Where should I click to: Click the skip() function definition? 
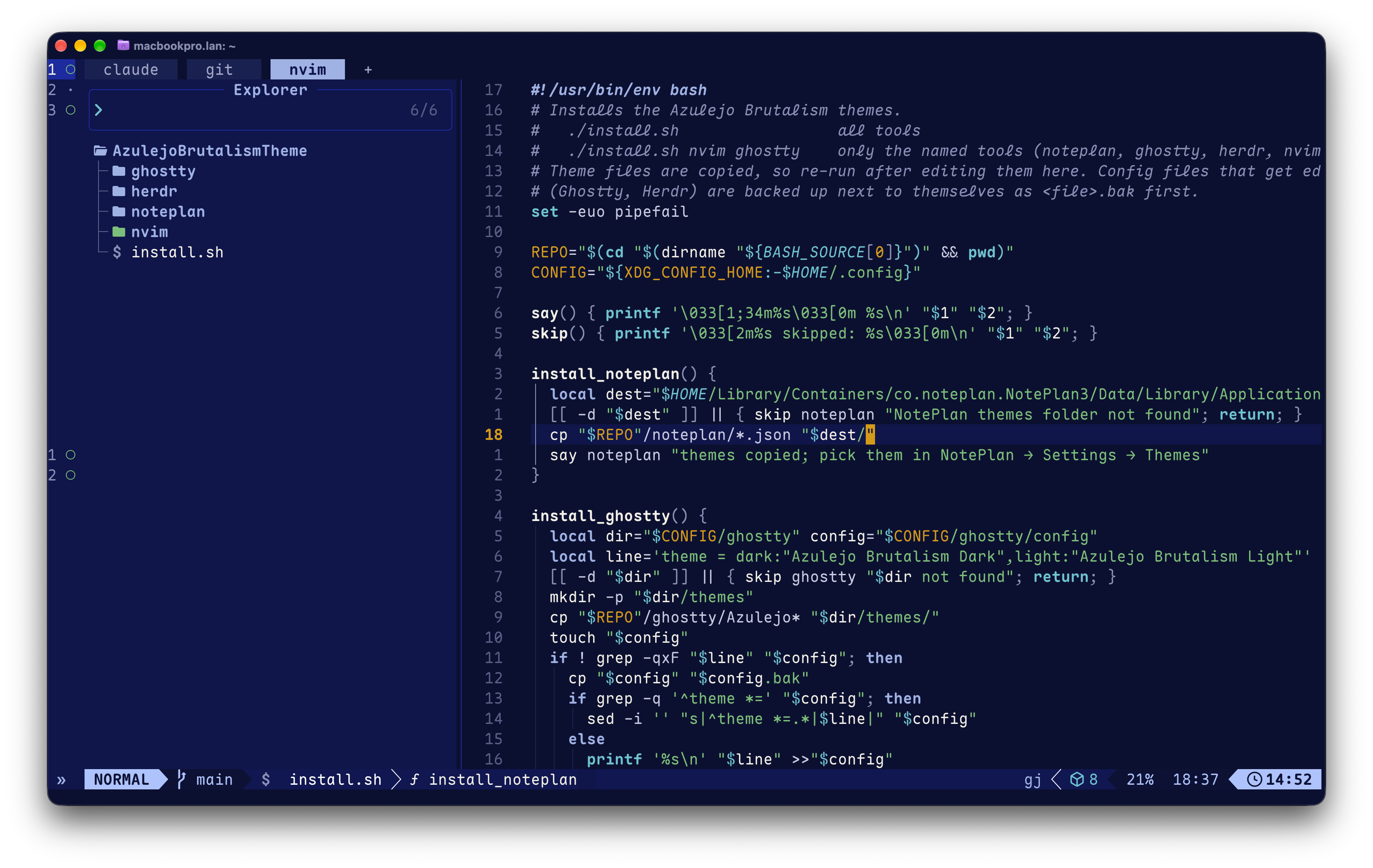pos(814,333)
